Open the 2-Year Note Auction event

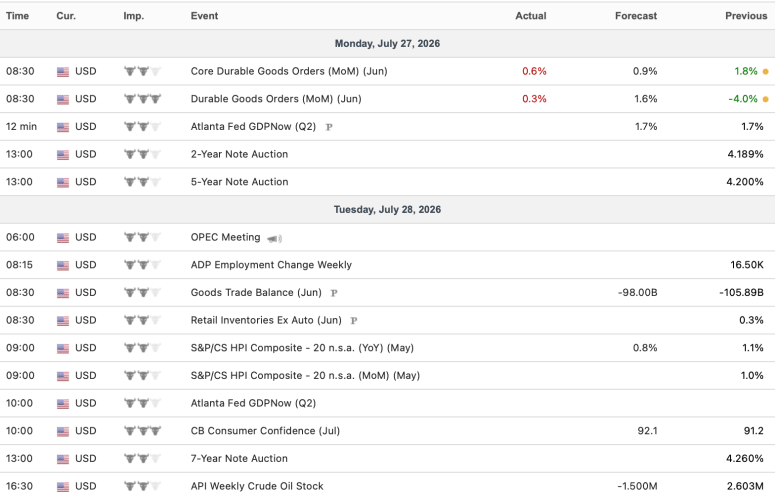[239, 154]
